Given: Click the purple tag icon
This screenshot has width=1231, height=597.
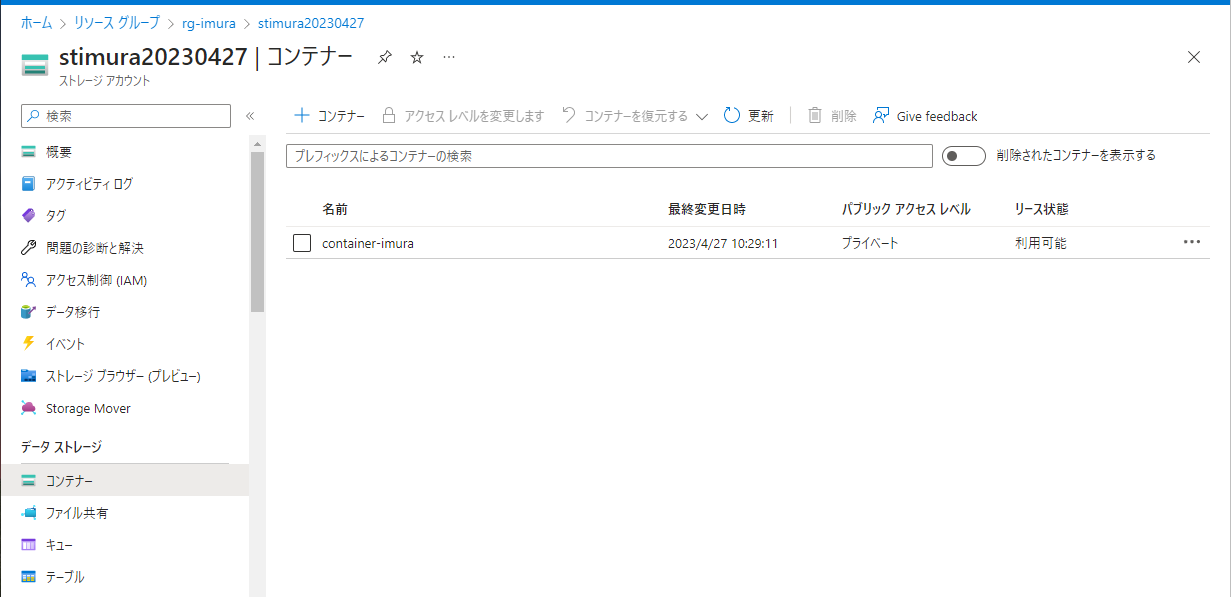Looking at the screenshot, I should coord(28,216).
